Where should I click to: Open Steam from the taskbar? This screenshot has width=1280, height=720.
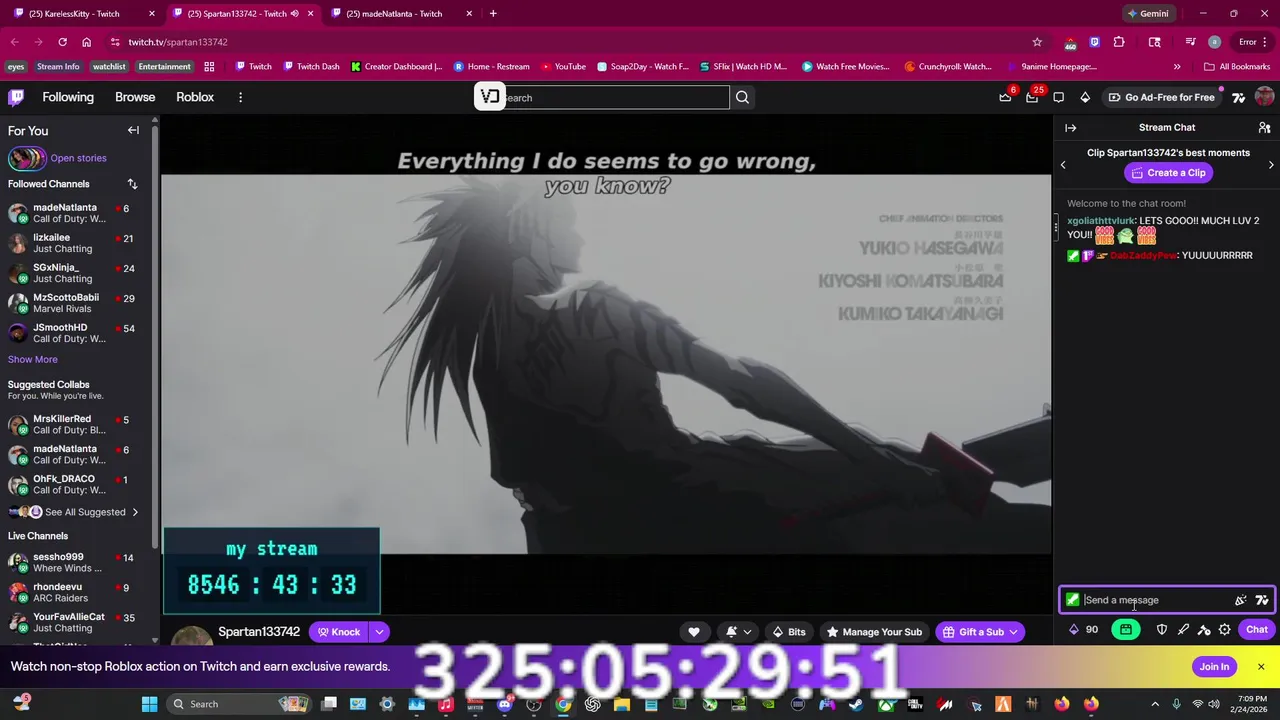coord(855,704)
